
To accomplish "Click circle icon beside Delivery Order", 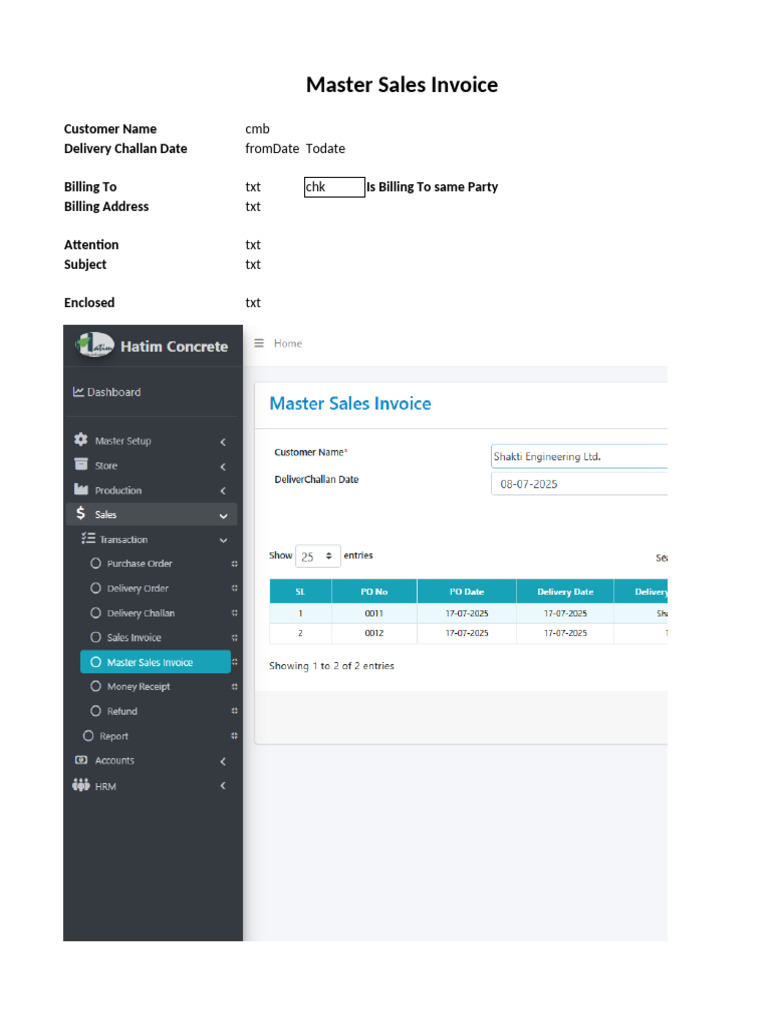I will pos(96,588).
